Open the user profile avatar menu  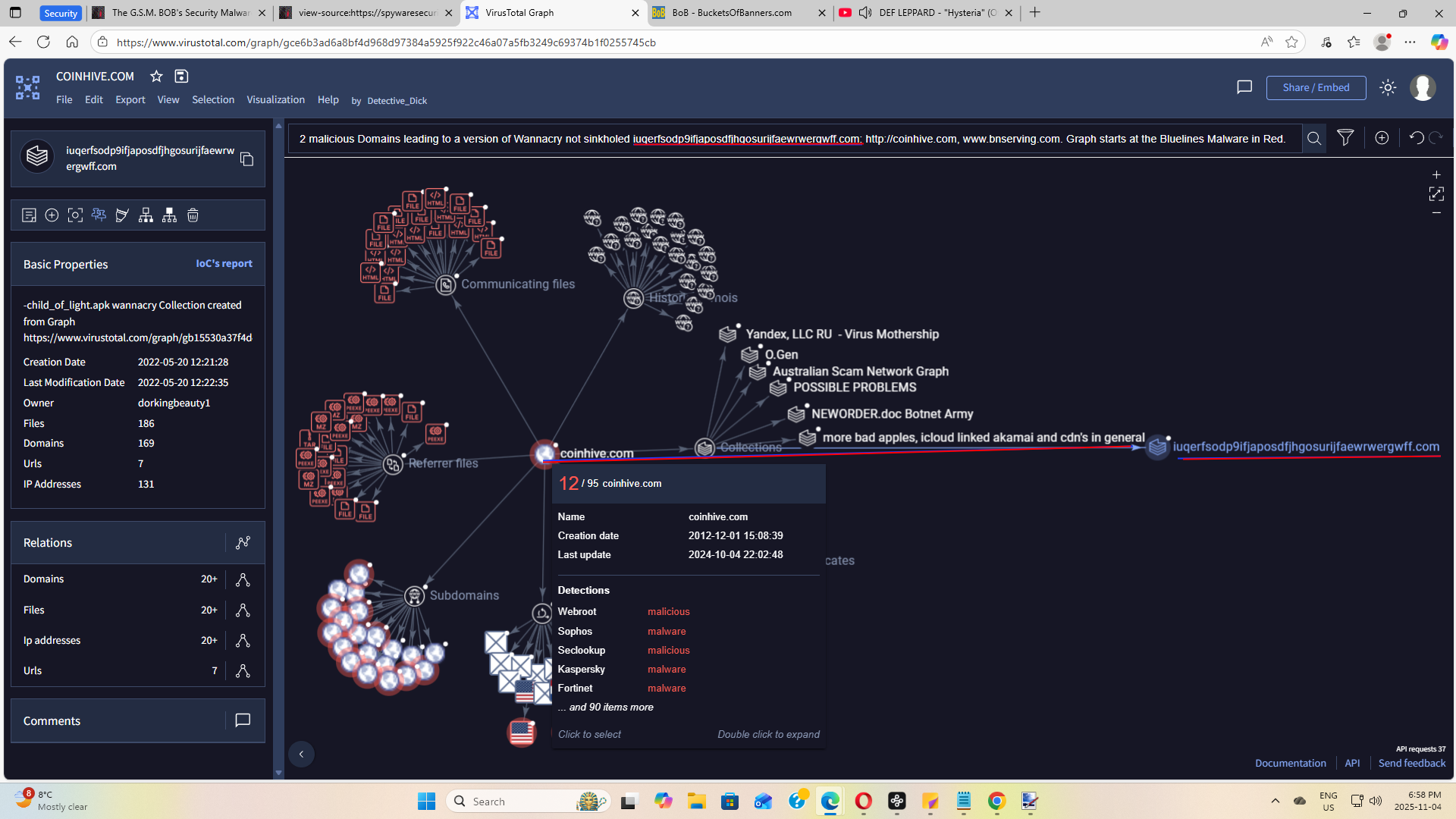1423,87
